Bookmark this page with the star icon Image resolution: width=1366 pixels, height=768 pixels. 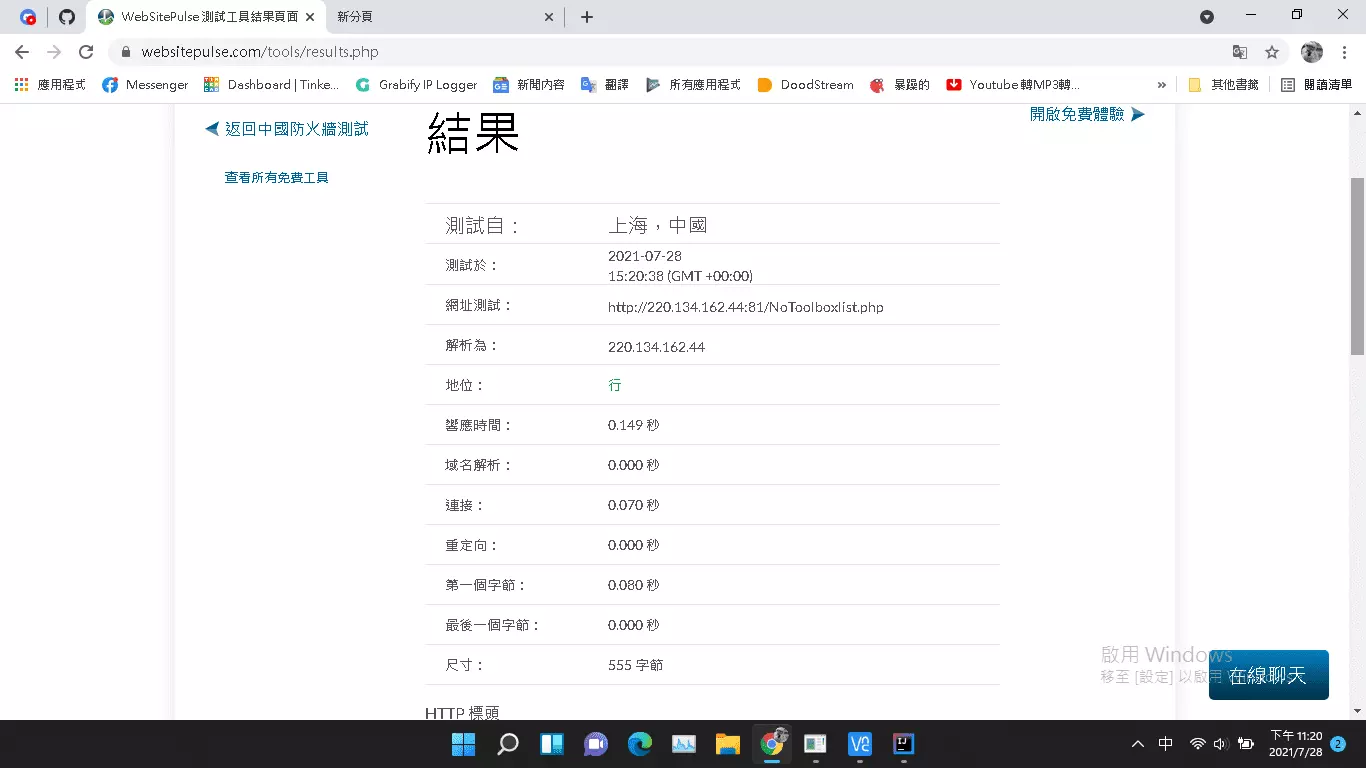pyautogui.click(x=1272, y=52)
